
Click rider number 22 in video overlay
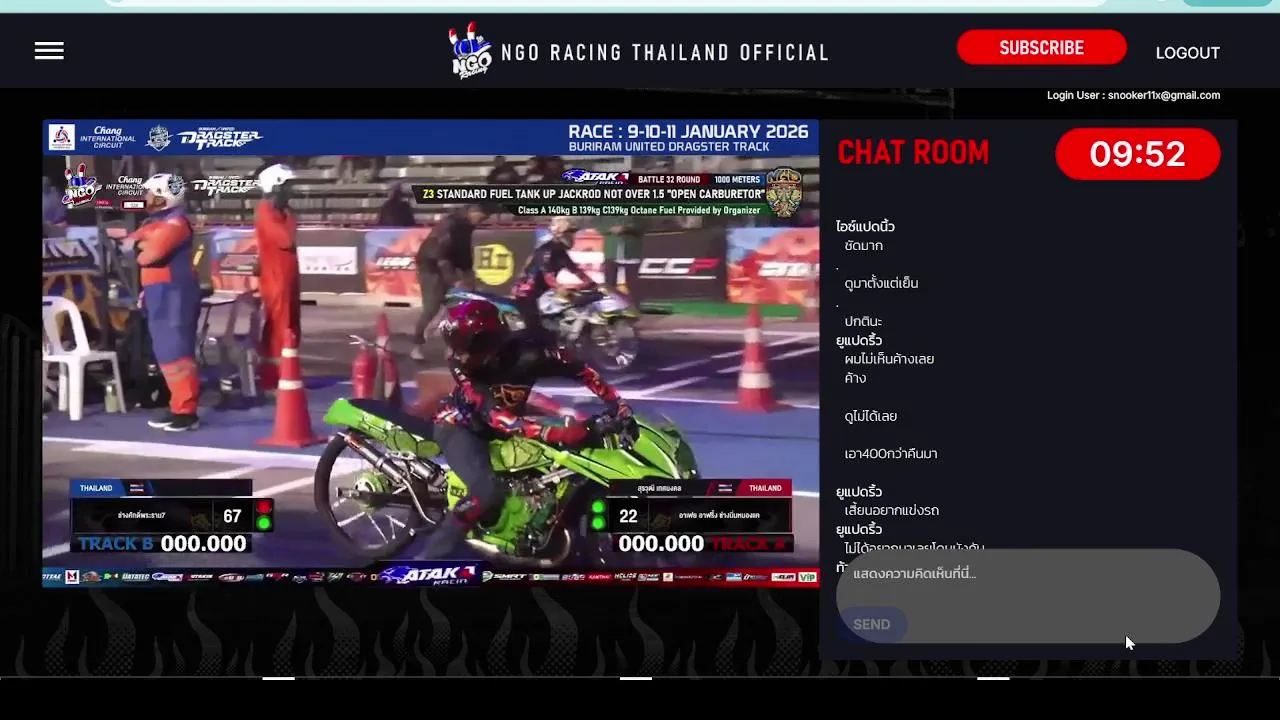[x=628, y=516]
